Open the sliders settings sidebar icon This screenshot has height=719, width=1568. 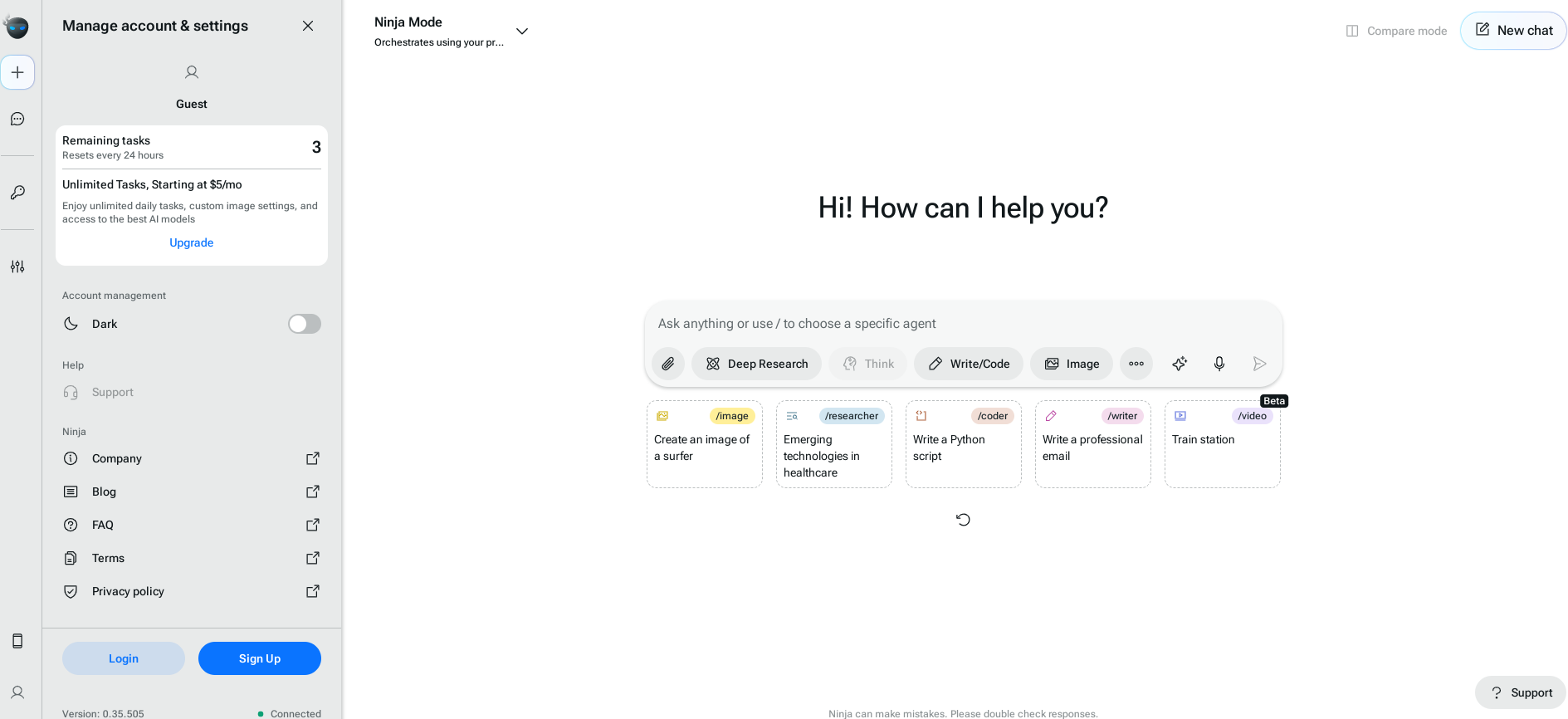(x=17, y=267)
